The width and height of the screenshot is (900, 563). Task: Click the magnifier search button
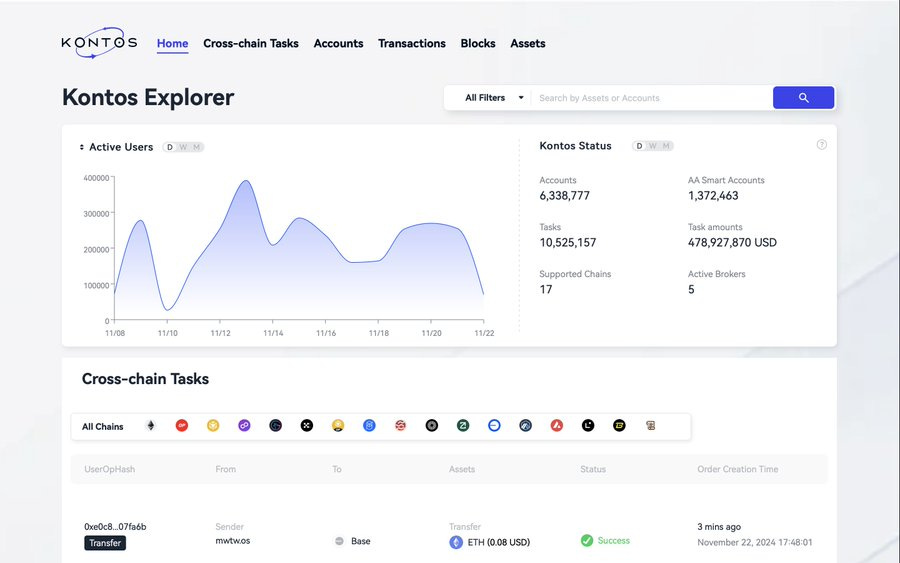[804, 98]
